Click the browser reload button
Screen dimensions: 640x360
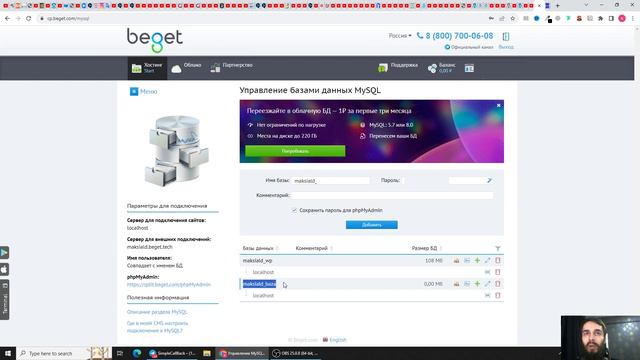[28, 18]
